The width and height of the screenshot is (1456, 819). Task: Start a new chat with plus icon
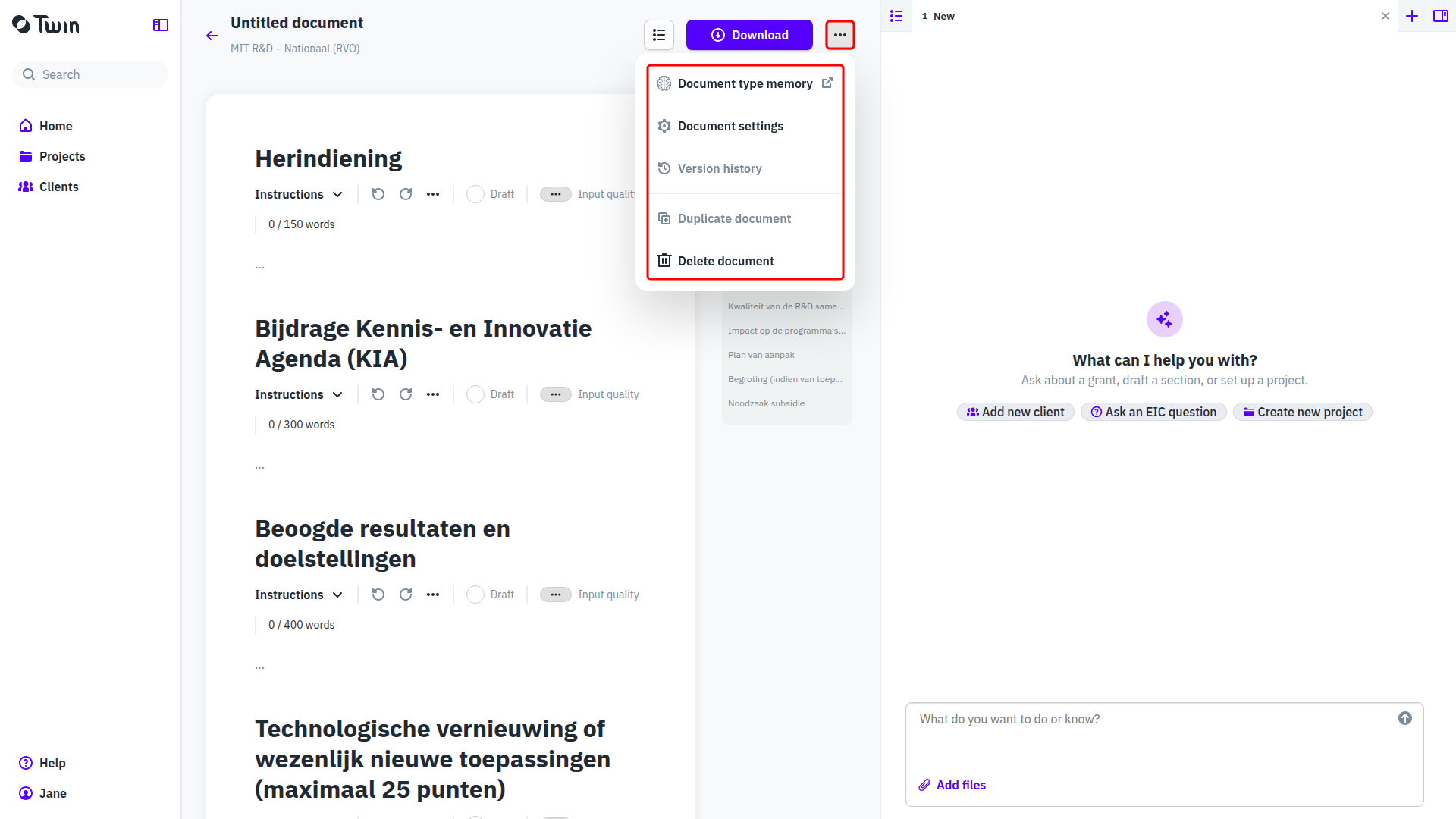pyautogui.click(x=1412, y=16)
